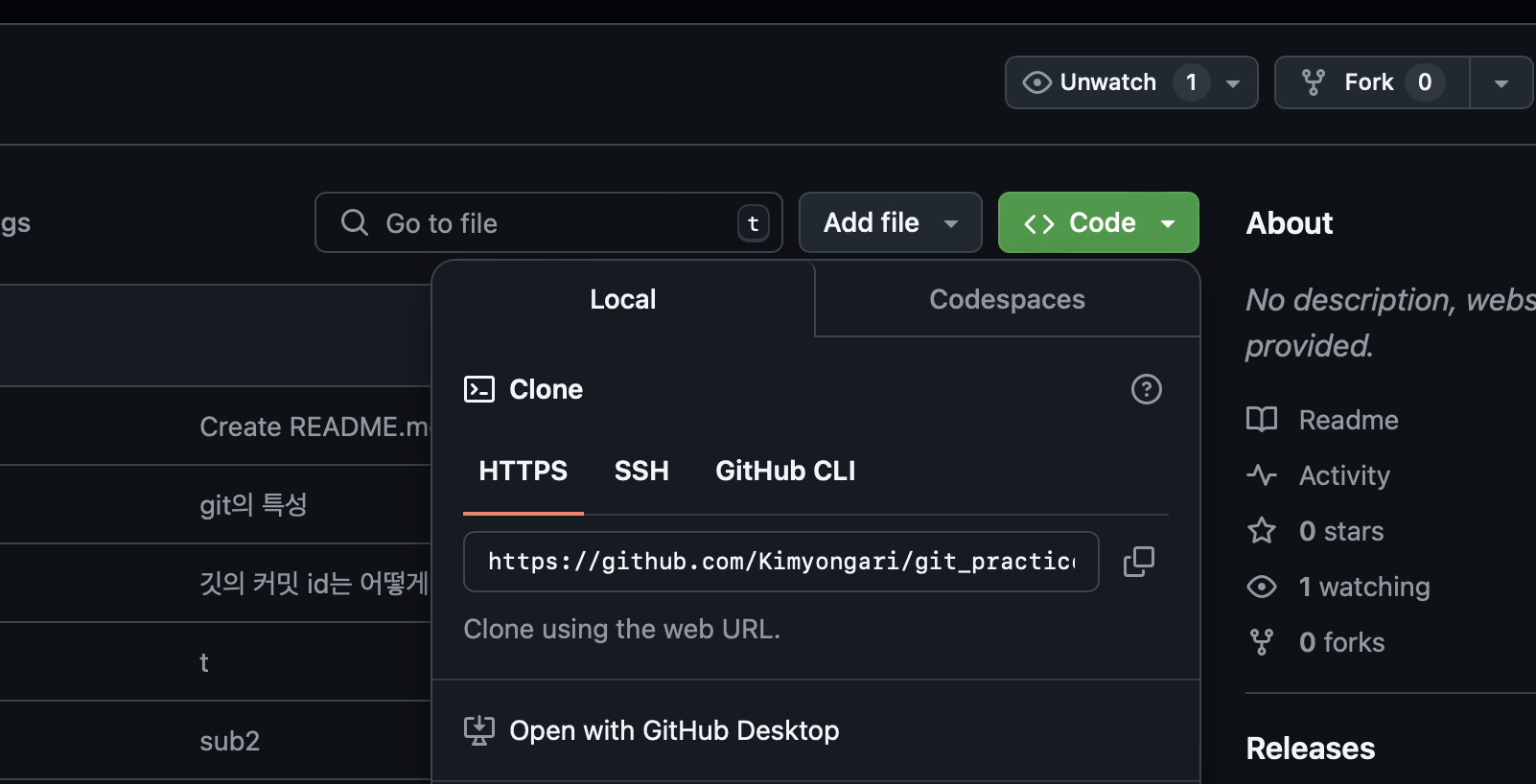
Task: Open with GitHub Desktop
Action: (674, 730)
